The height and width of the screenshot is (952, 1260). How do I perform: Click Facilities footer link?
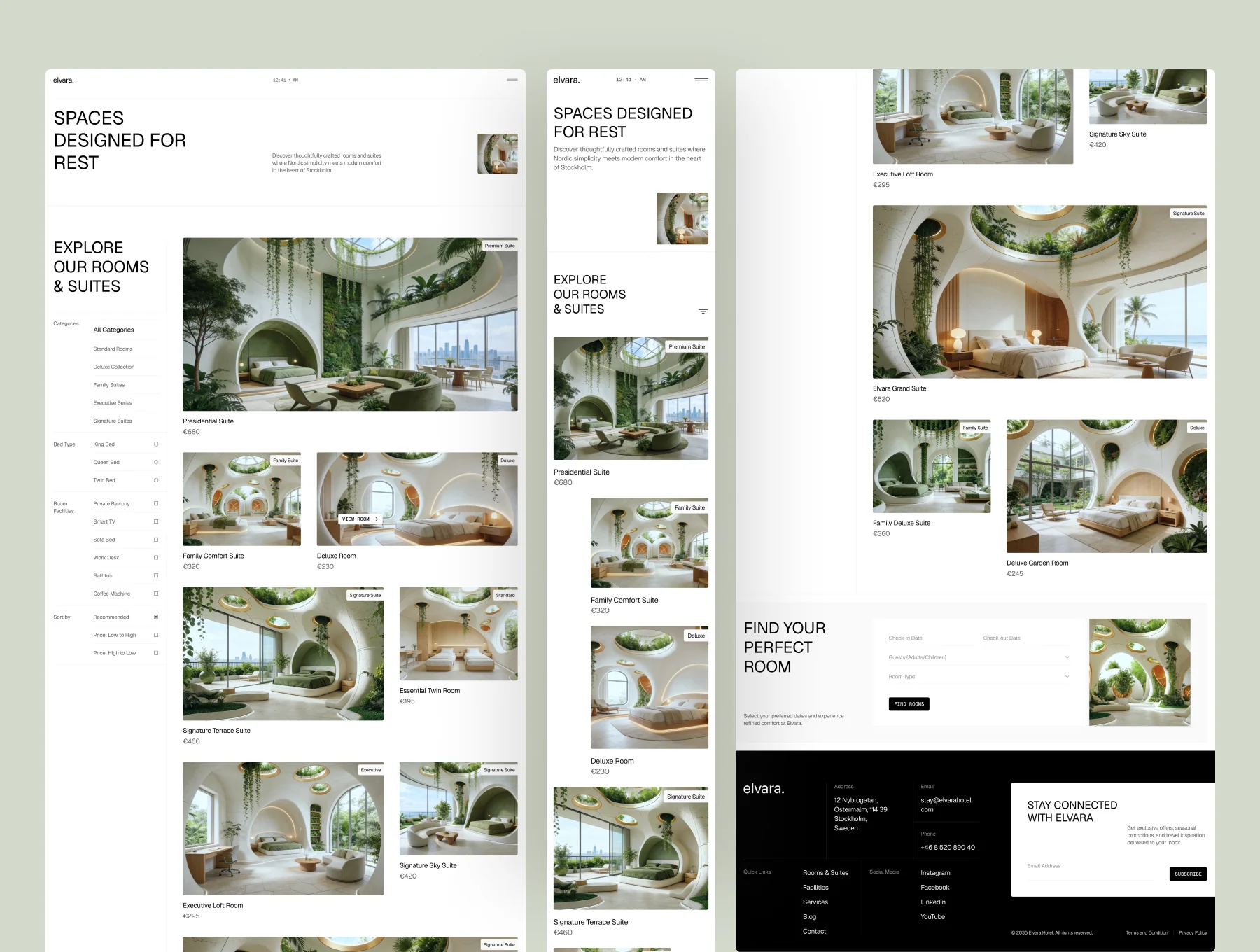point(815,888)
